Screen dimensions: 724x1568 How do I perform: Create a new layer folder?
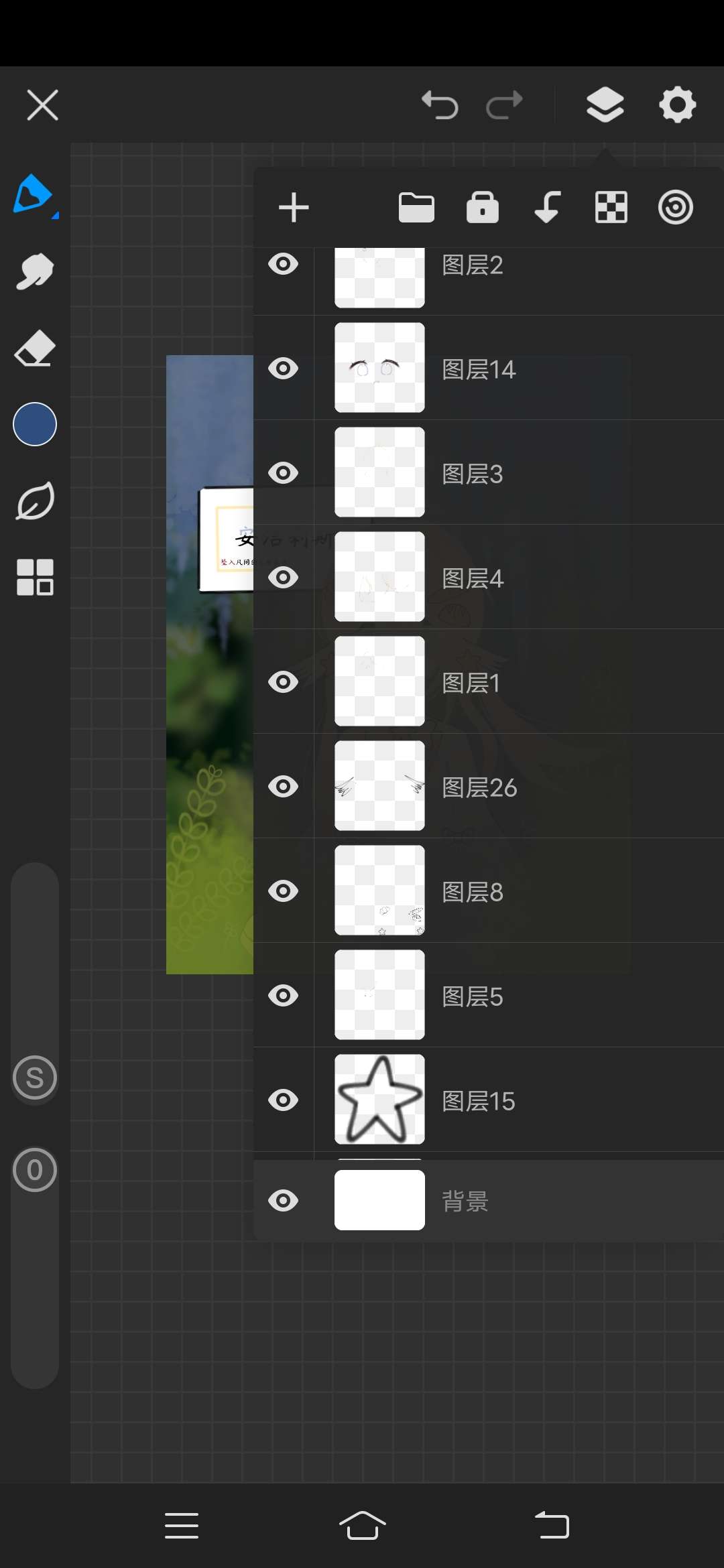click(x=416, y=207)
